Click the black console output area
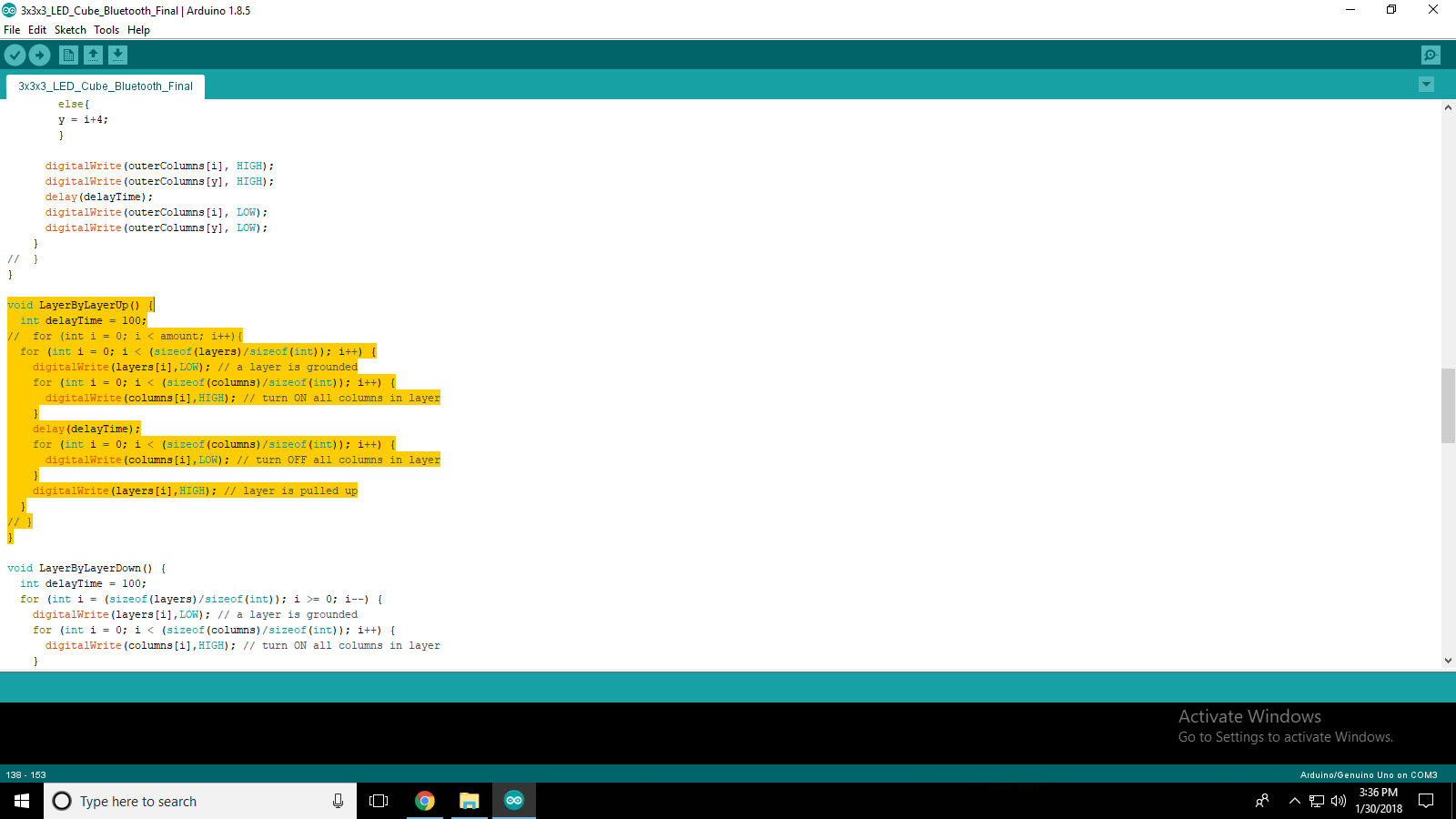The height and width of the screenshot is (819, 1456). [728, 733]
